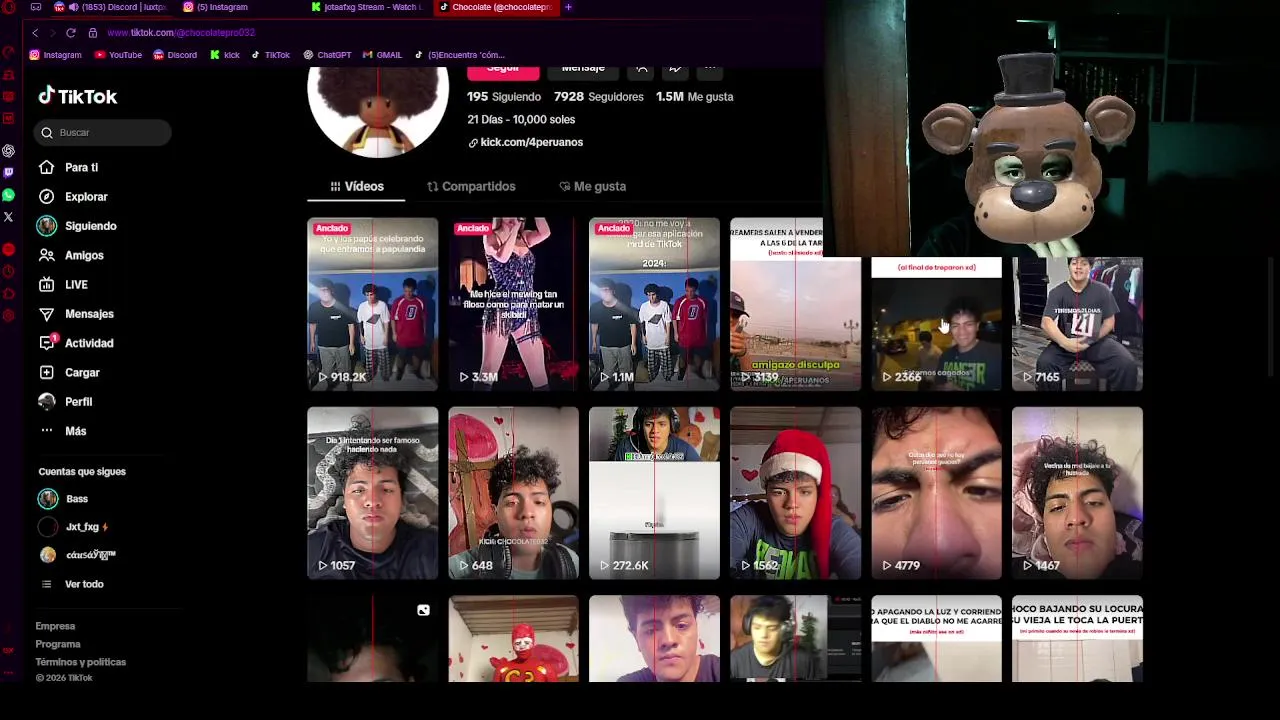Open pinned video with 918.2K views

click(373, 304)
